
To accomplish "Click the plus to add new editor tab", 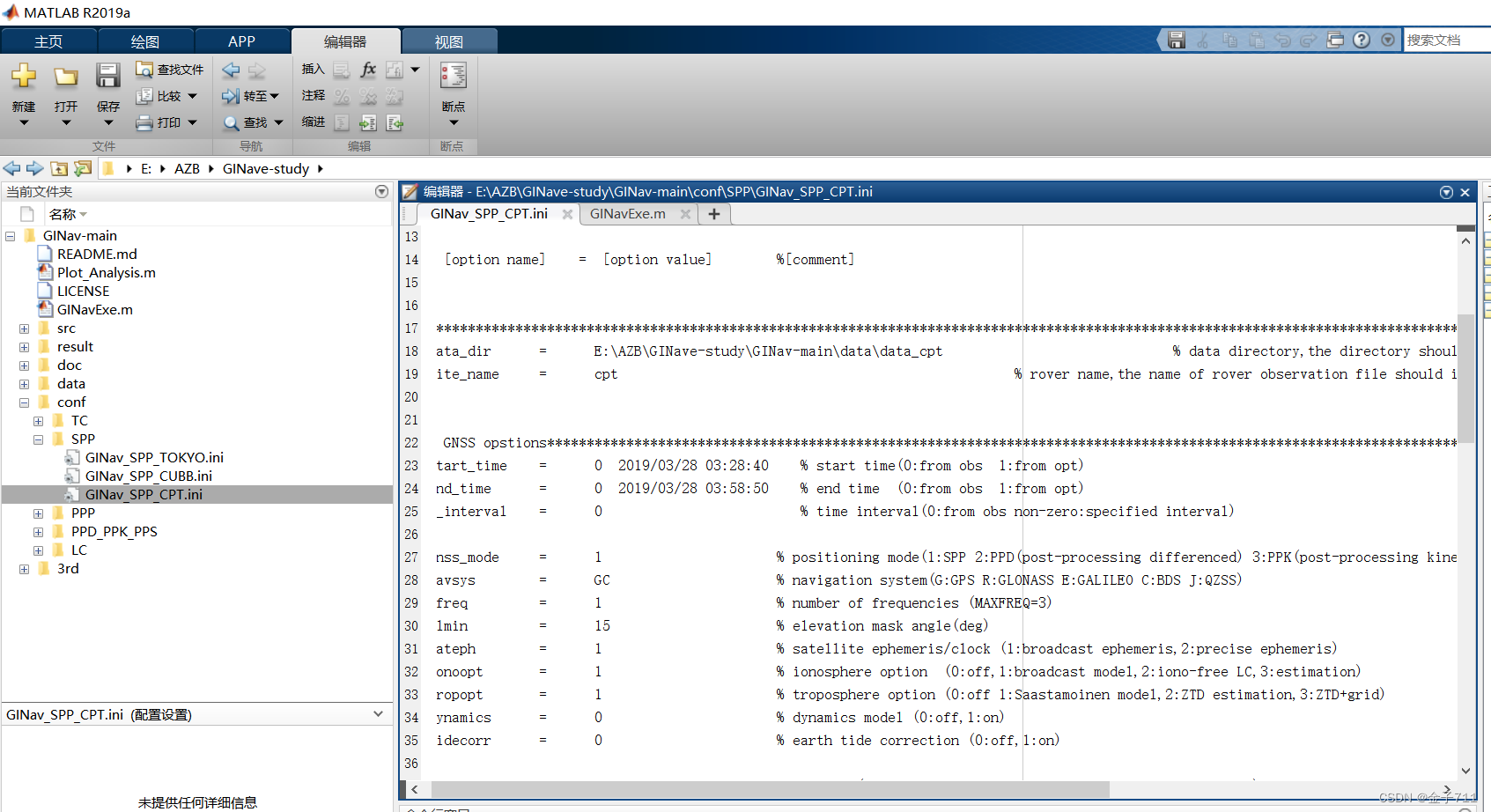I will [714, 214].
